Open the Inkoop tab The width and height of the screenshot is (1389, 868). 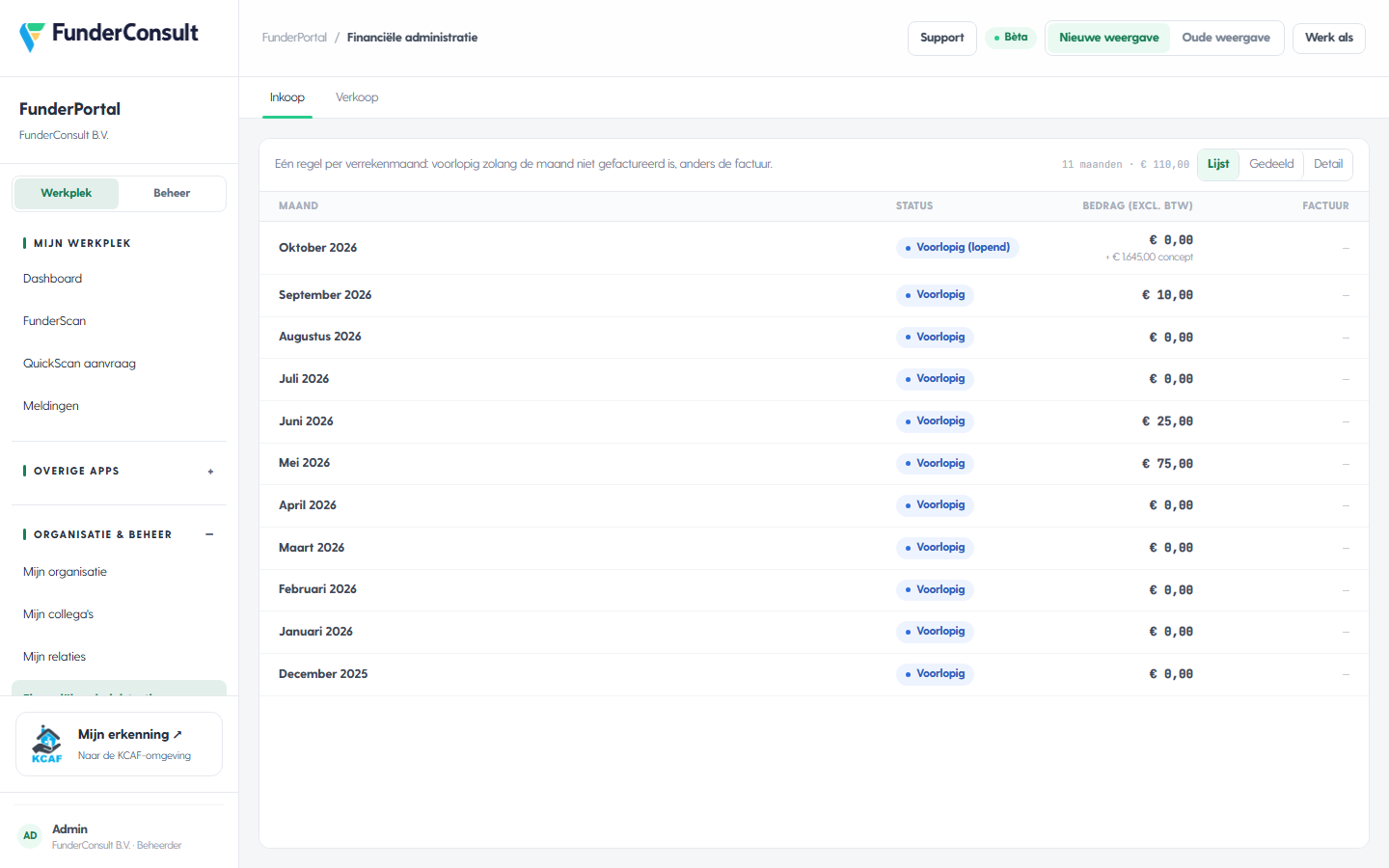(x=287, y=97)
